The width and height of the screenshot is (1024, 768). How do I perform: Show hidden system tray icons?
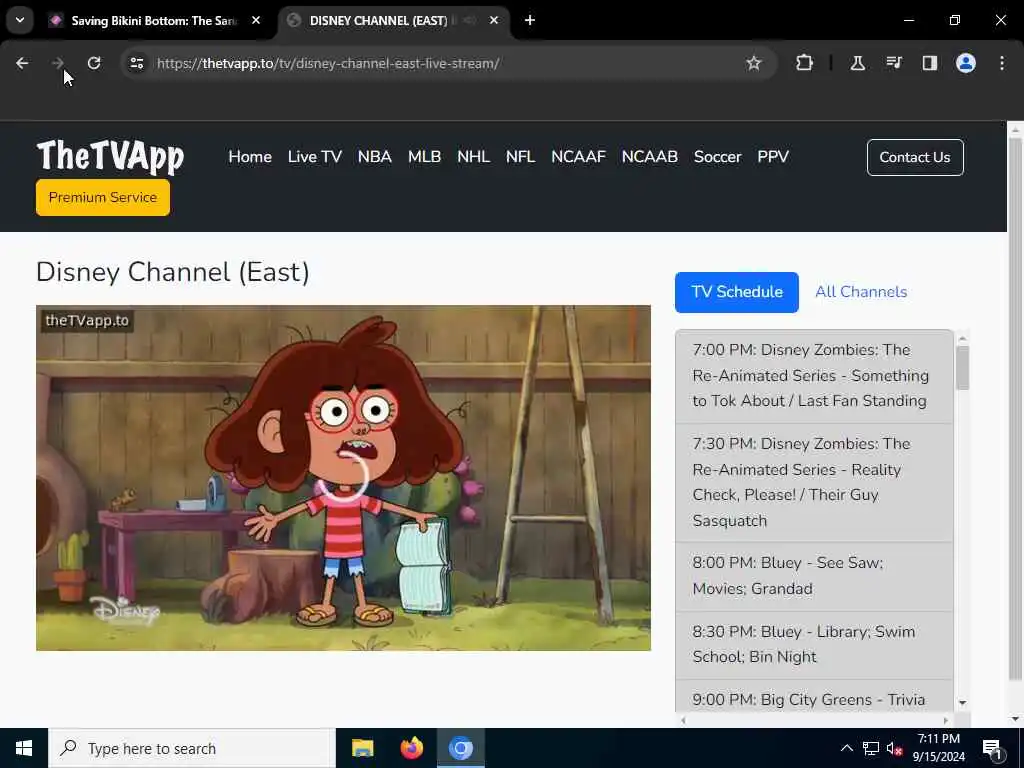[x=846, y=748]
